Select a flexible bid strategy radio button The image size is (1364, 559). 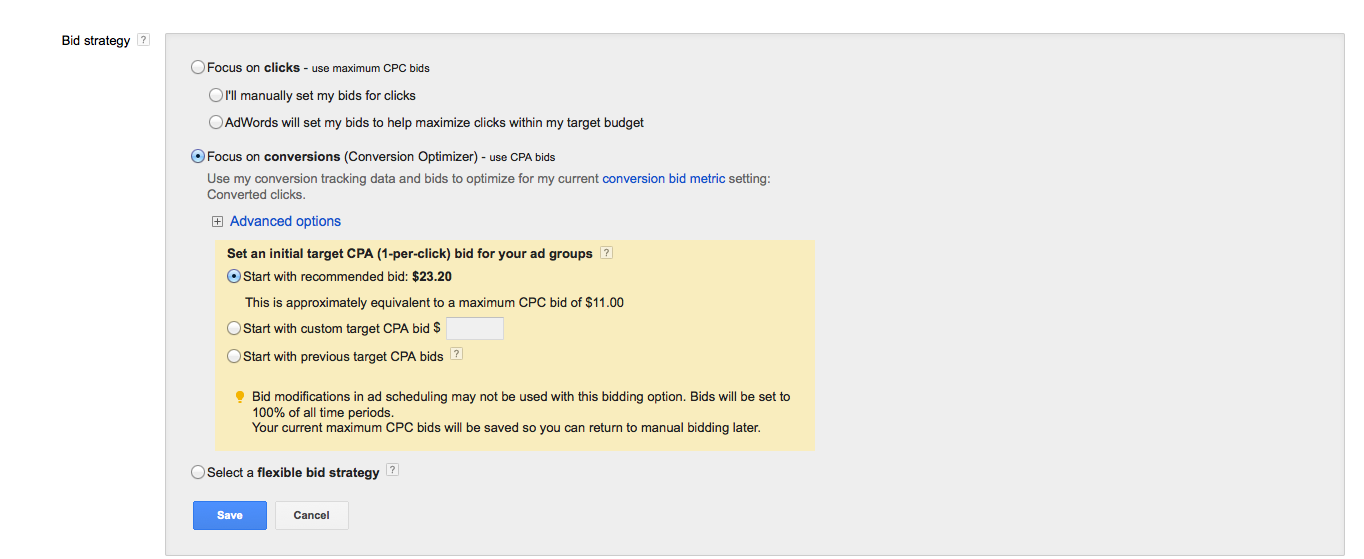coord(198,472)
